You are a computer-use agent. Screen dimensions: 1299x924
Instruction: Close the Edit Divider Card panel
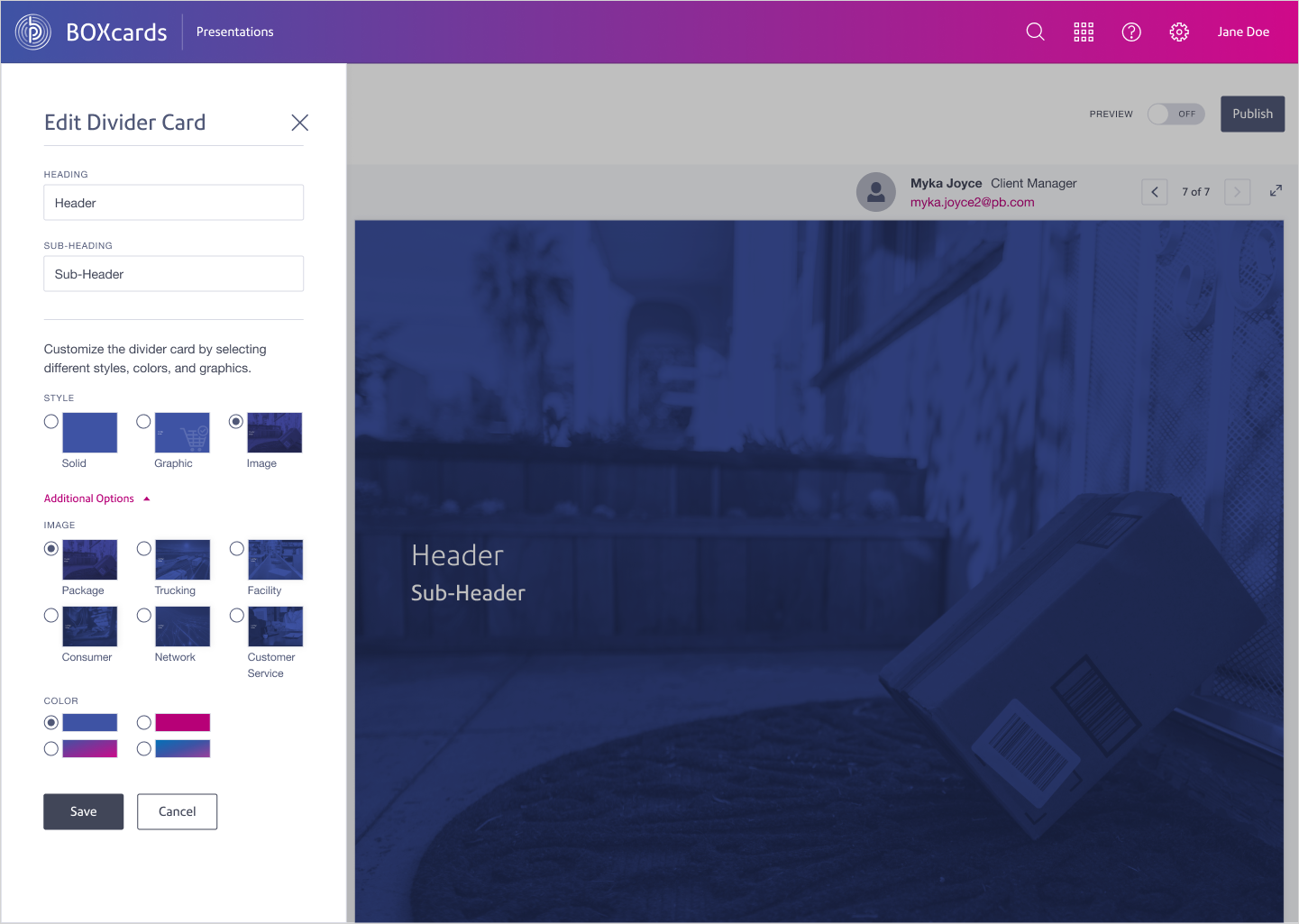pos(300,123)
